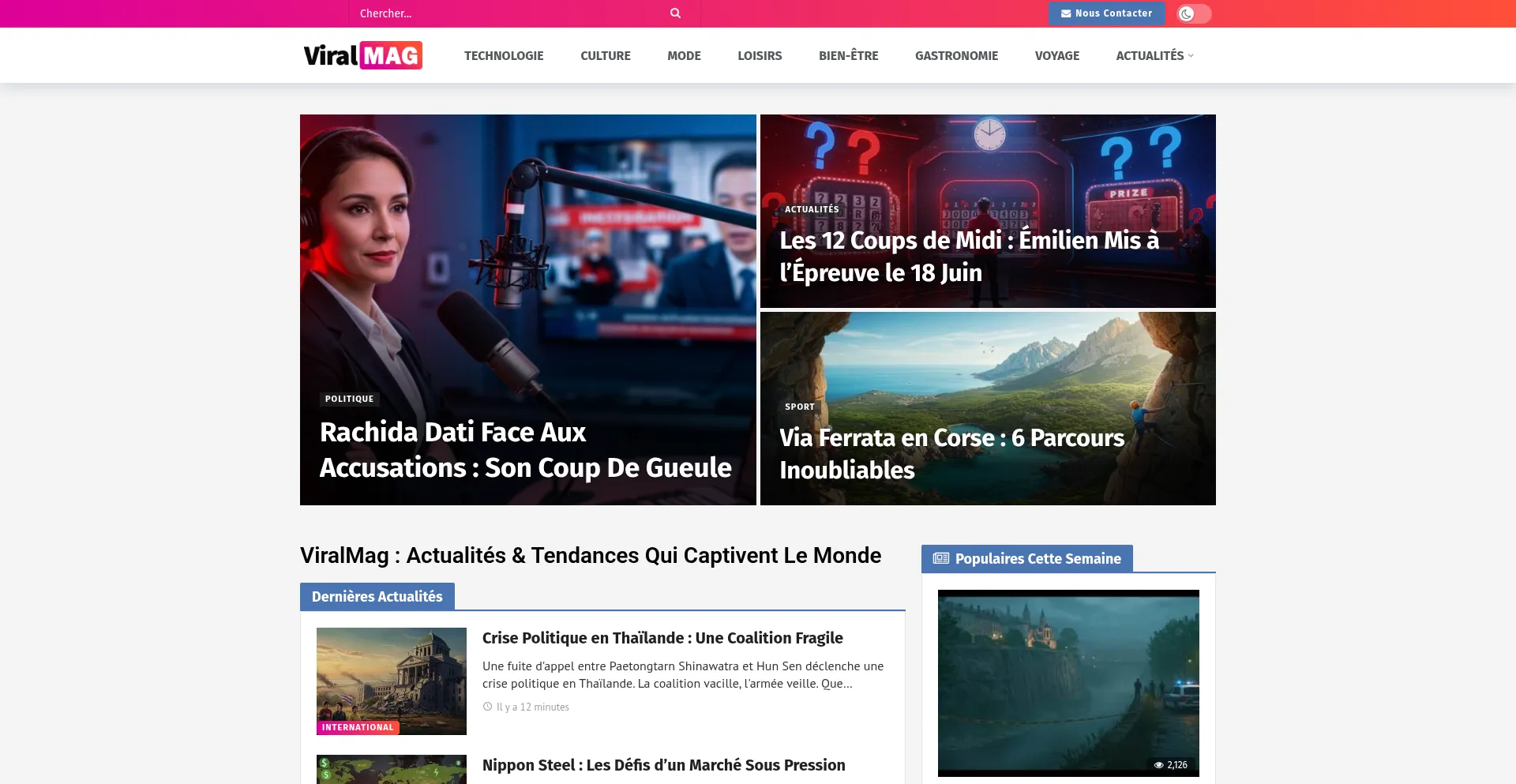Click the eye views icon showing 2,126
The height and width of the screenshot is (784, 1516).
coord(1158,765)
